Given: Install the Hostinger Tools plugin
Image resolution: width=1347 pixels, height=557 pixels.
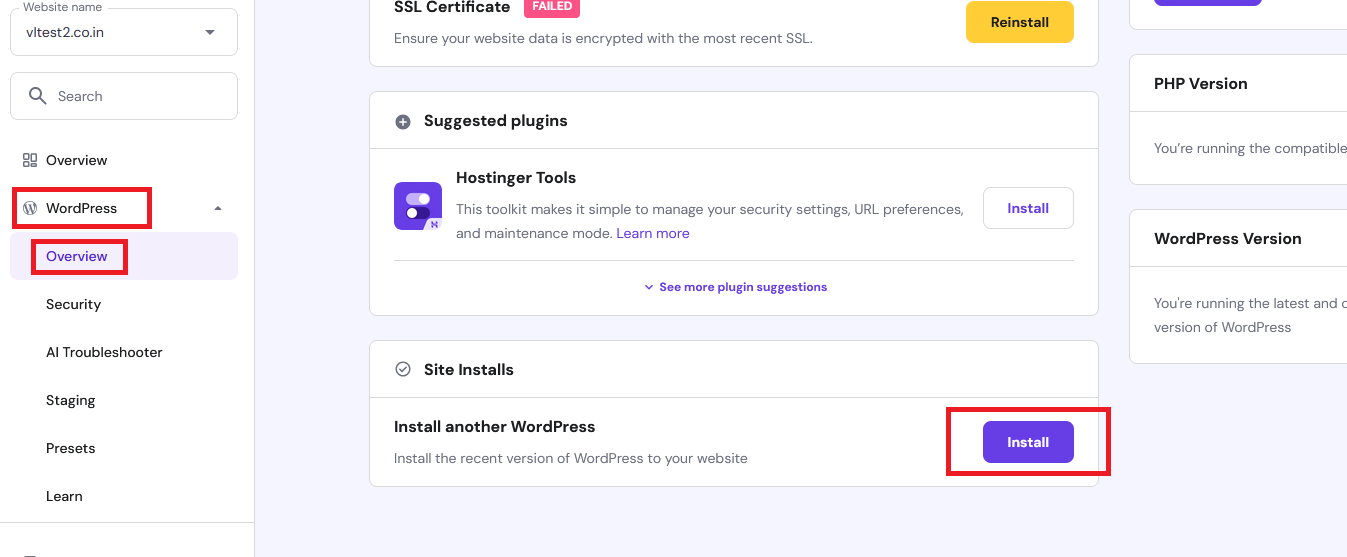Looking at the screenshot, I should click(1027, 208).
